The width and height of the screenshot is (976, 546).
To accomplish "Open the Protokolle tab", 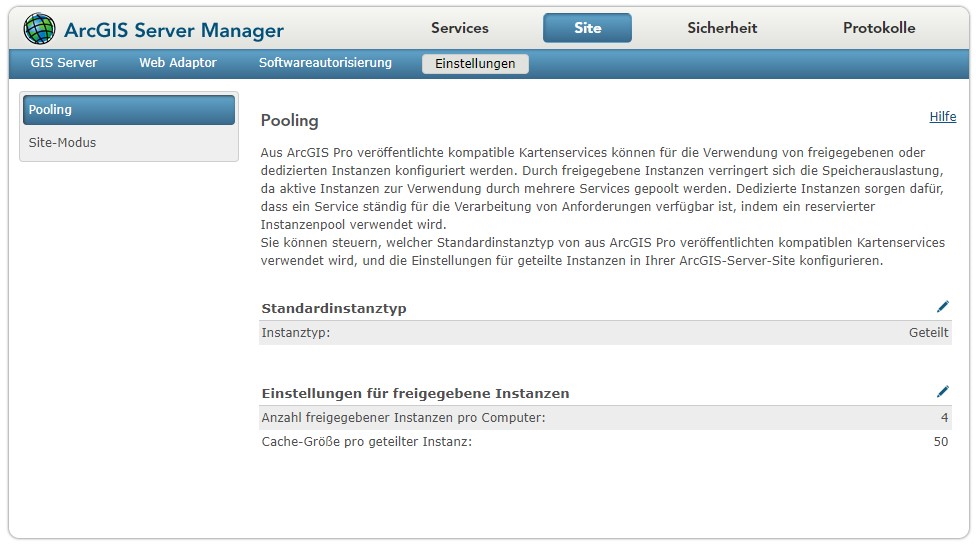I will (879, 28).
